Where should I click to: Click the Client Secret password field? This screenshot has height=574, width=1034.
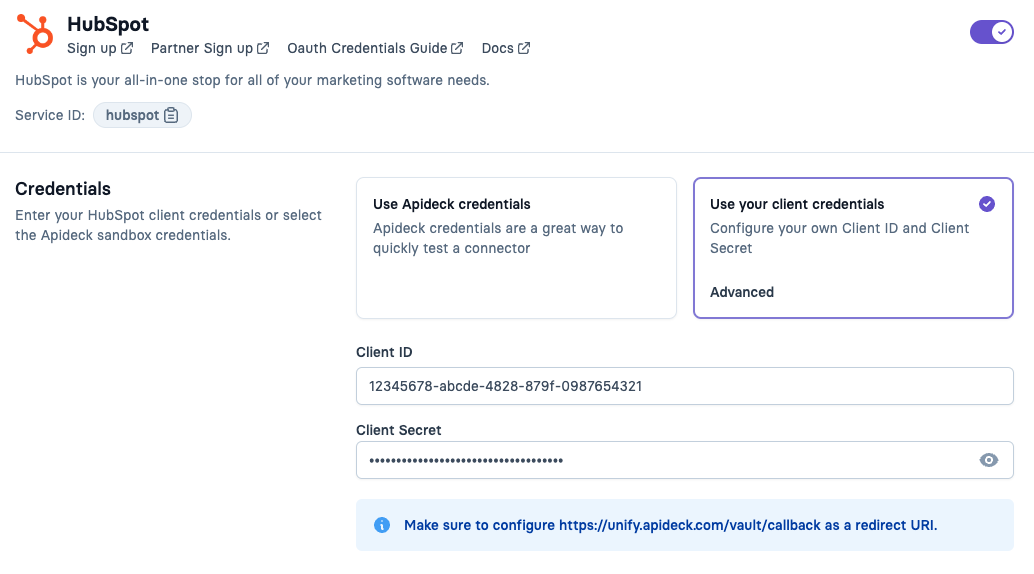684,460
